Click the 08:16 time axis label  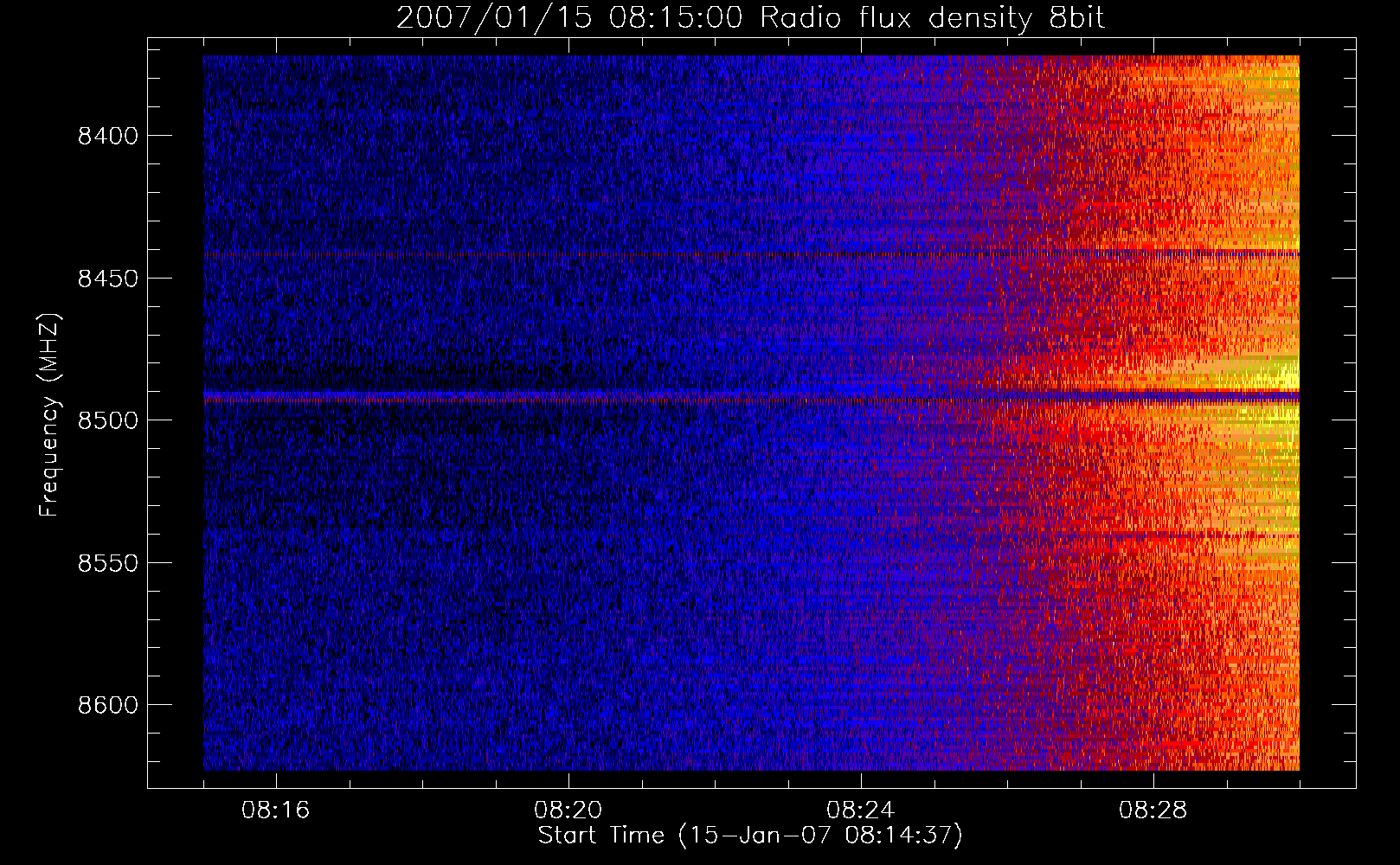click(x=275, y=811)
